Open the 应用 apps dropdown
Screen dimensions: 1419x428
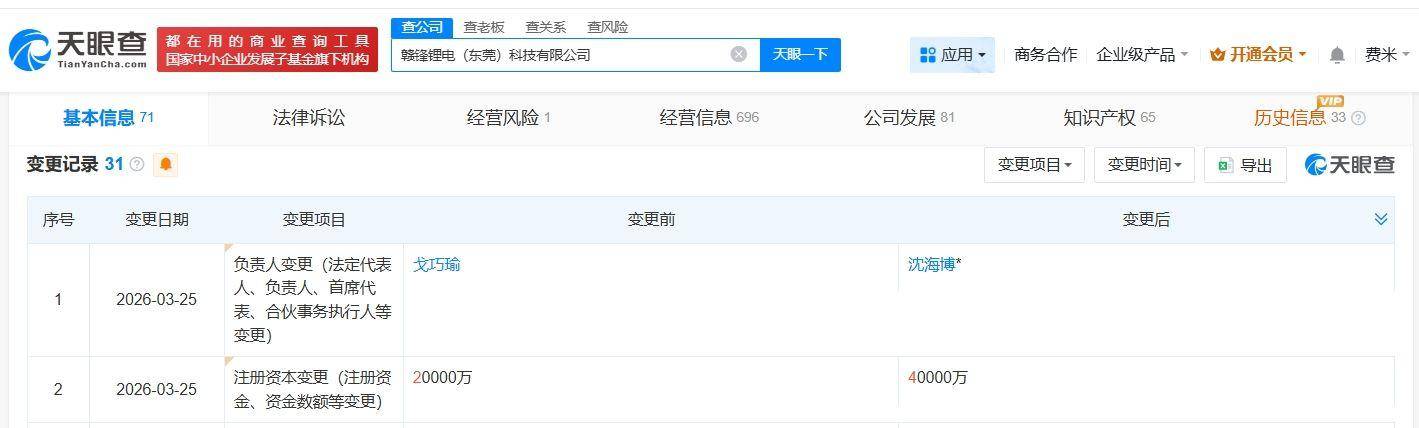pos(952,55)
